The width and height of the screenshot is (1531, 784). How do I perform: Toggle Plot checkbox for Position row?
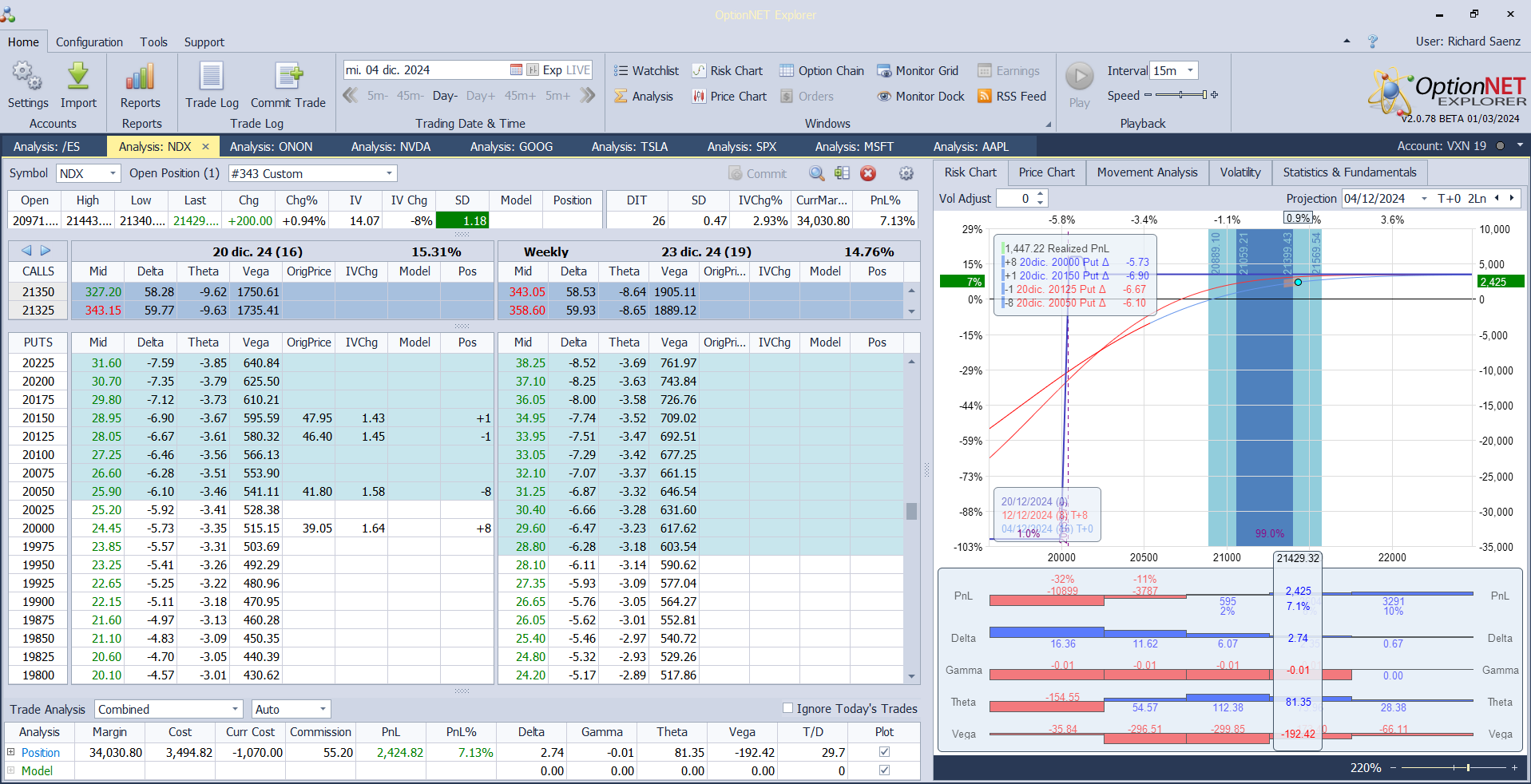pos(884,751)
